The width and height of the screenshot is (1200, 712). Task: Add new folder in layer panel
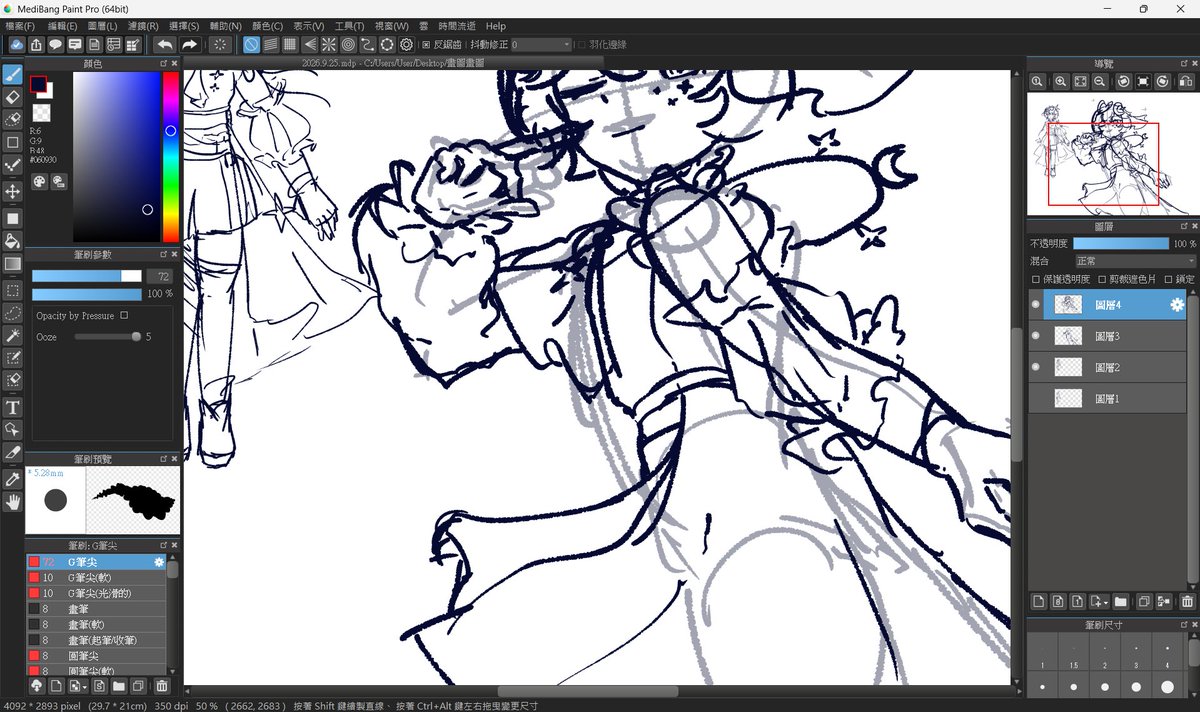coord(1120,601)
